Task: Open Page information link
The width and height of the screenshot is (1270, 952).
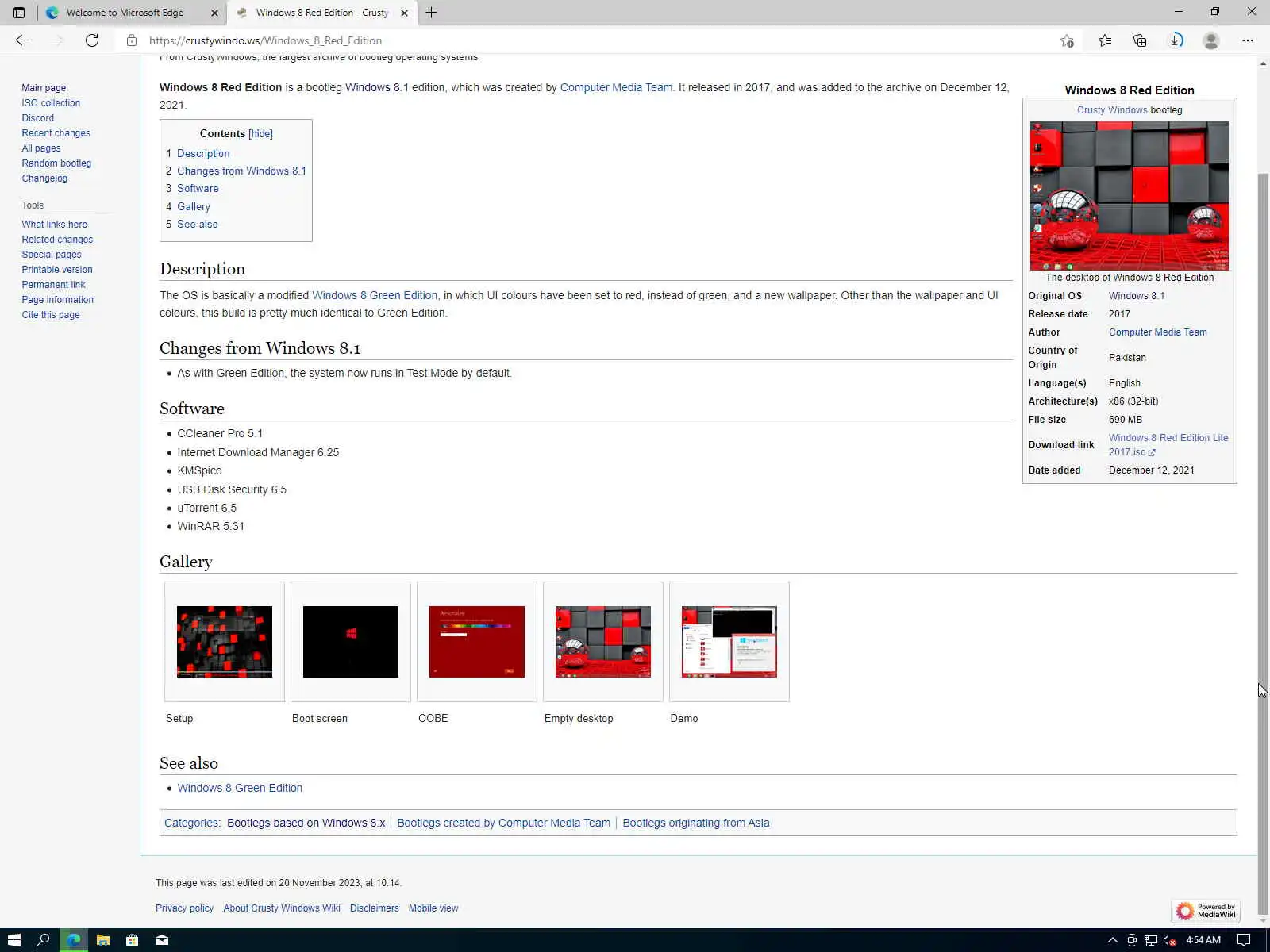Action: tap(58, 300)
